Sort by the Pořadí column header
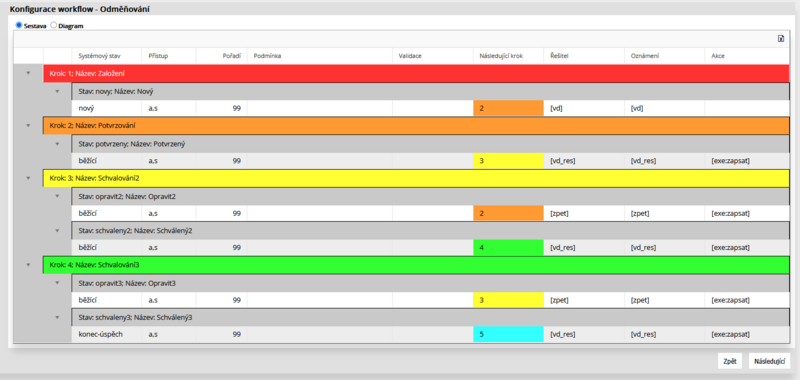 221,56
